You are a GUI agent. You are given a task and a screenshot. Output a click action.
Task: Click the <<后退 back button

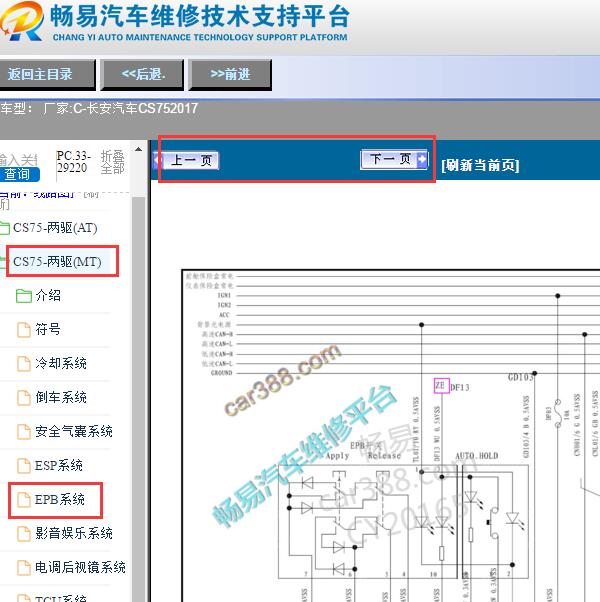click(x=143, y=74)
